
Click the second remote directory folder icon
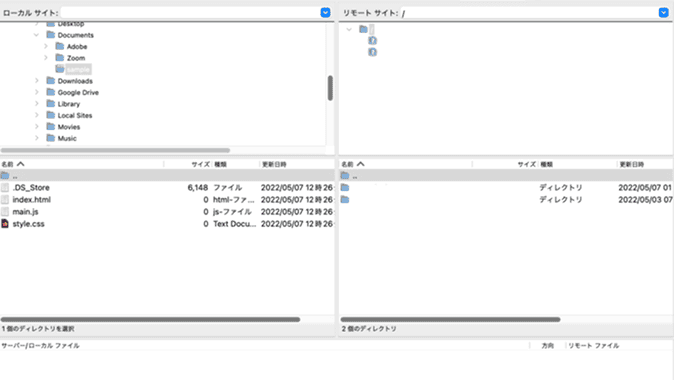345,199
